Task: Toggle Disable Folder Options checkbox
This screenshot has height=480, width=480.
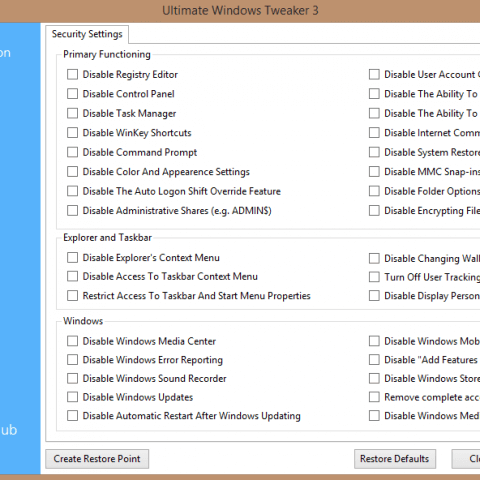Action: click(374, 191)
